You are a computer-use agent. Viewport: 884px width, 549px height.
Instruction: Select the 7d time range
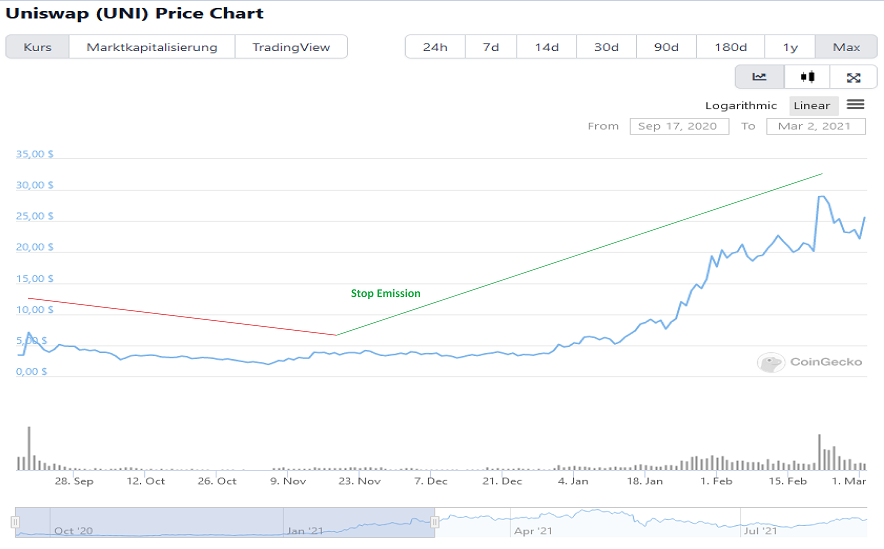[x=490, y=47]
